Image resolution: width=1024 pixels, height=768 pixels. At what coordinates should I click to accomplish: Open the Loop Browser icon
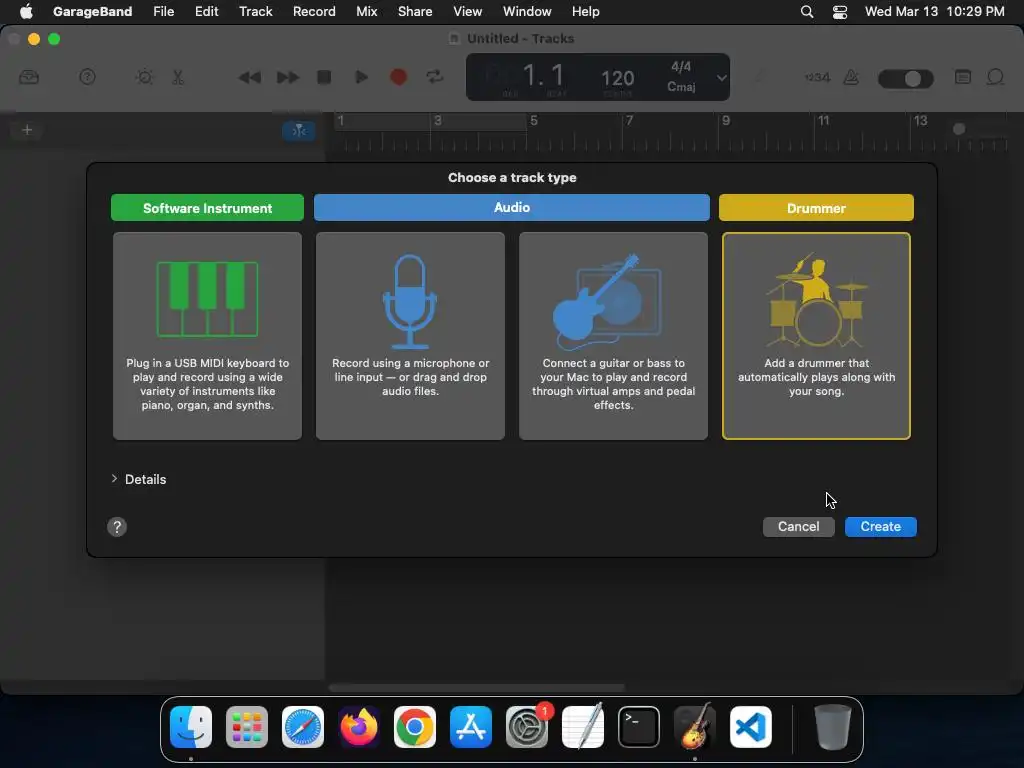[x=995, y=77]
